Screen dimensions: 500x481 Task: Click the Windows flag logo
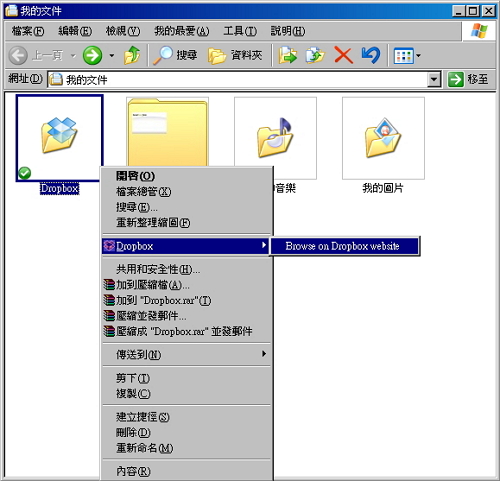479,31
